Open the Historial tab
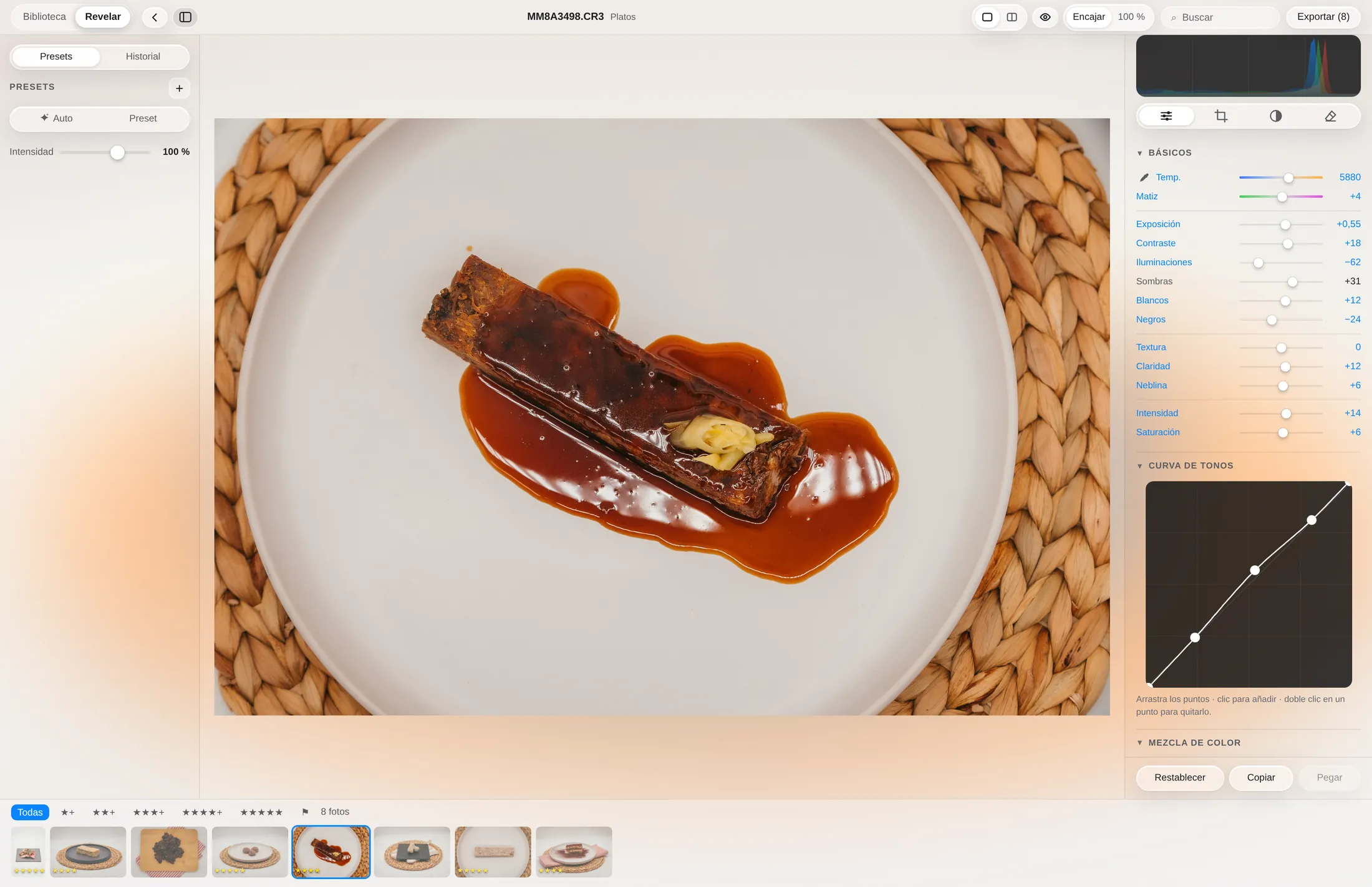Image resolution: width=1372 pixels, height=887 pixels. (x=143, y=56)
